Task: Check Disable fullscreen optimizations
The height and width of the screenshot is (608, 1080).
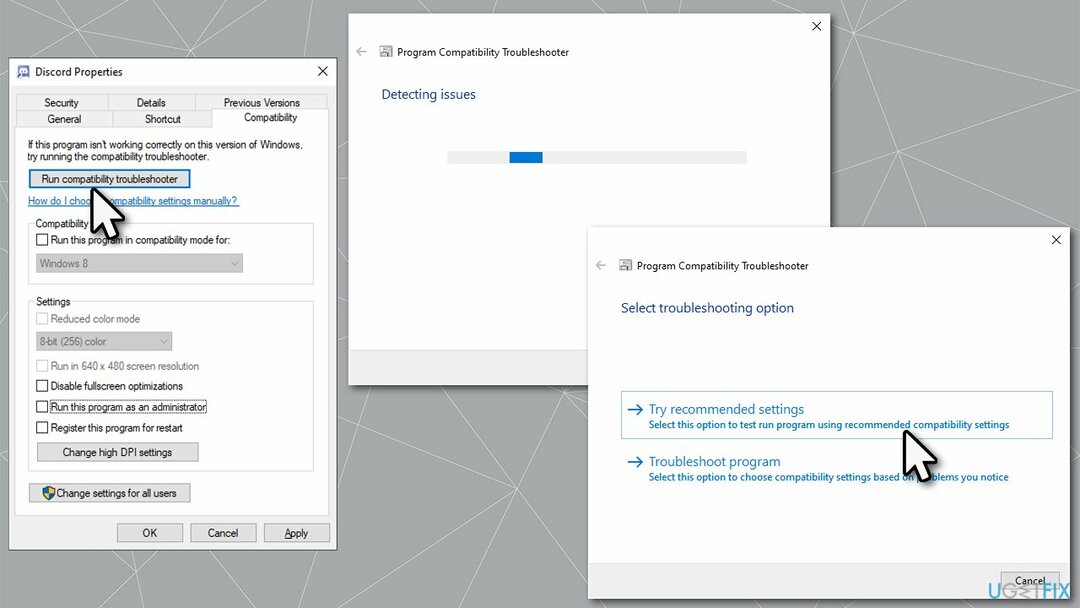Action: point(42,386)
